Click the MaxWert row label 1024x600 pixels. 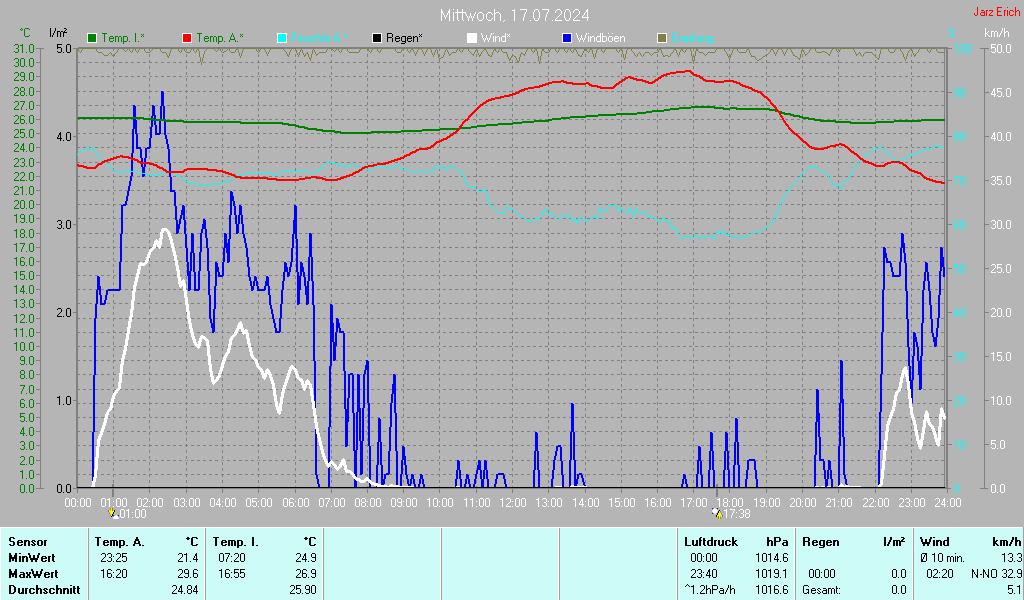[x=32, y=573]
